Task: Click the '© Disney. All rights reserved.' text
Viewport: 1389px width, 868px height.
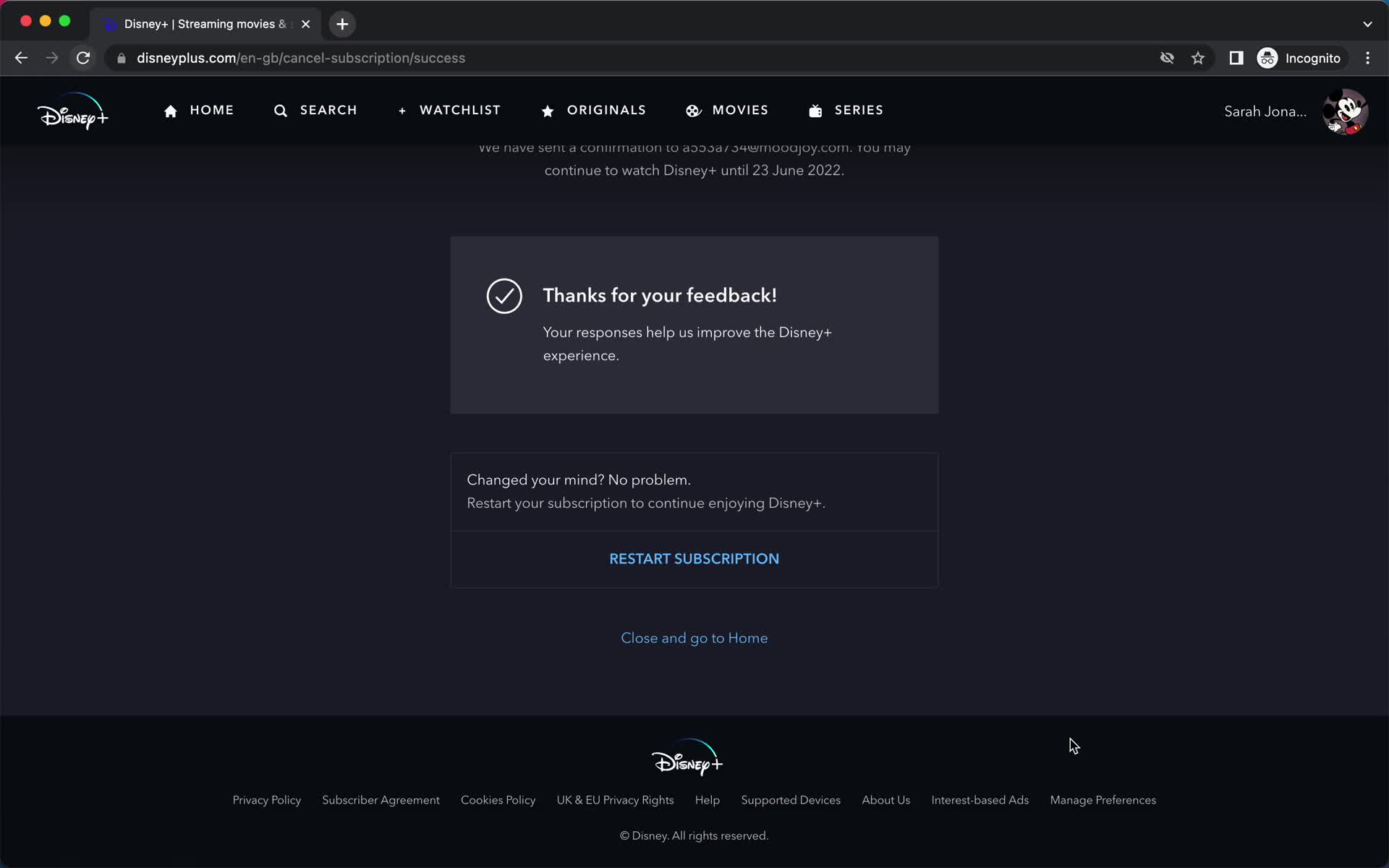Action: coord(694,835)
